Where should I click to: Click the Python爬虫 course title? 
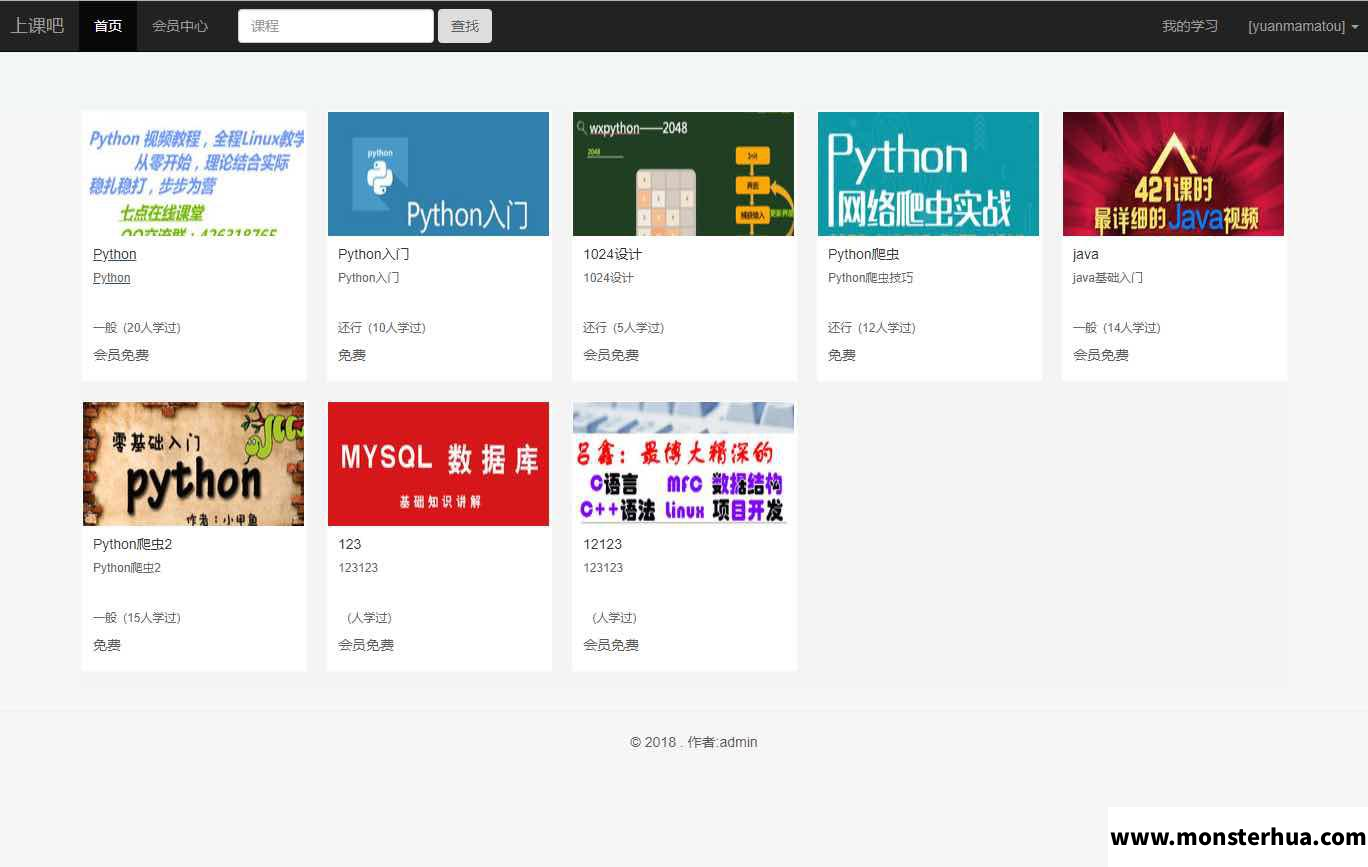click(864, 254)
